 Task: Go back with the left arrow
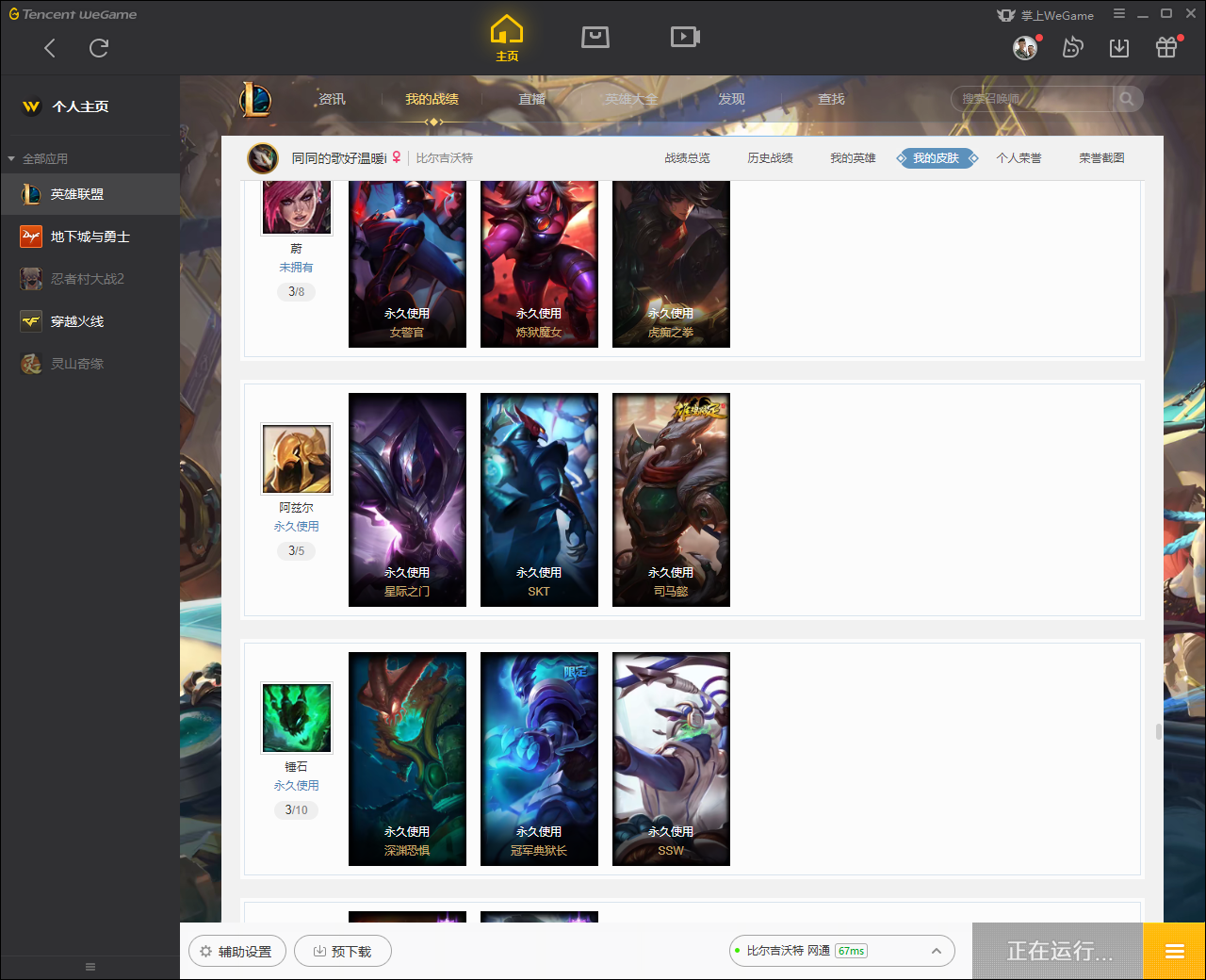[x=50, y=48]
